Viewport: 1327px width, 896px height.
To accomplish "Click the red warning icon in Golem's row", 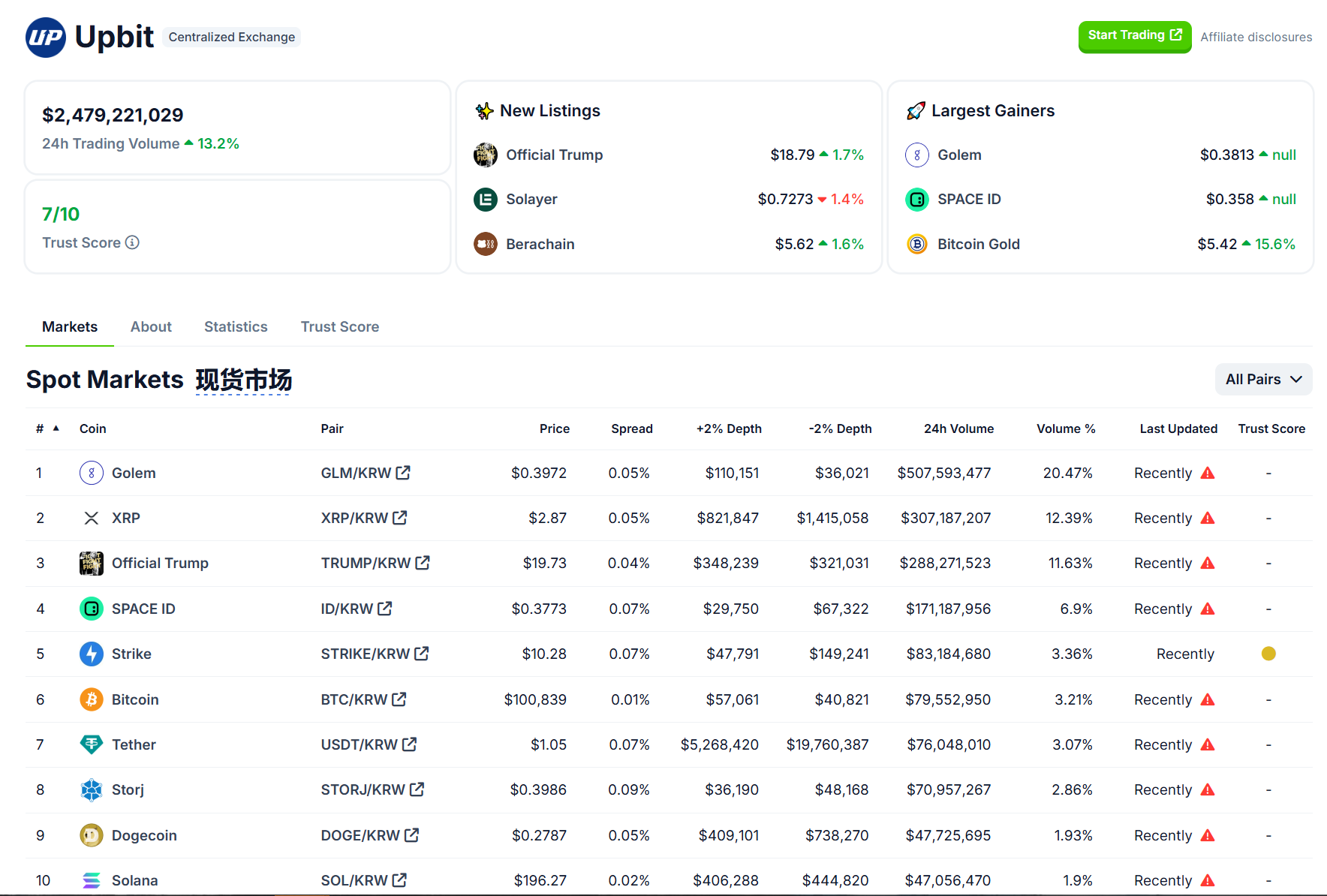I will pyautogui.click(x=1208, y=473).
